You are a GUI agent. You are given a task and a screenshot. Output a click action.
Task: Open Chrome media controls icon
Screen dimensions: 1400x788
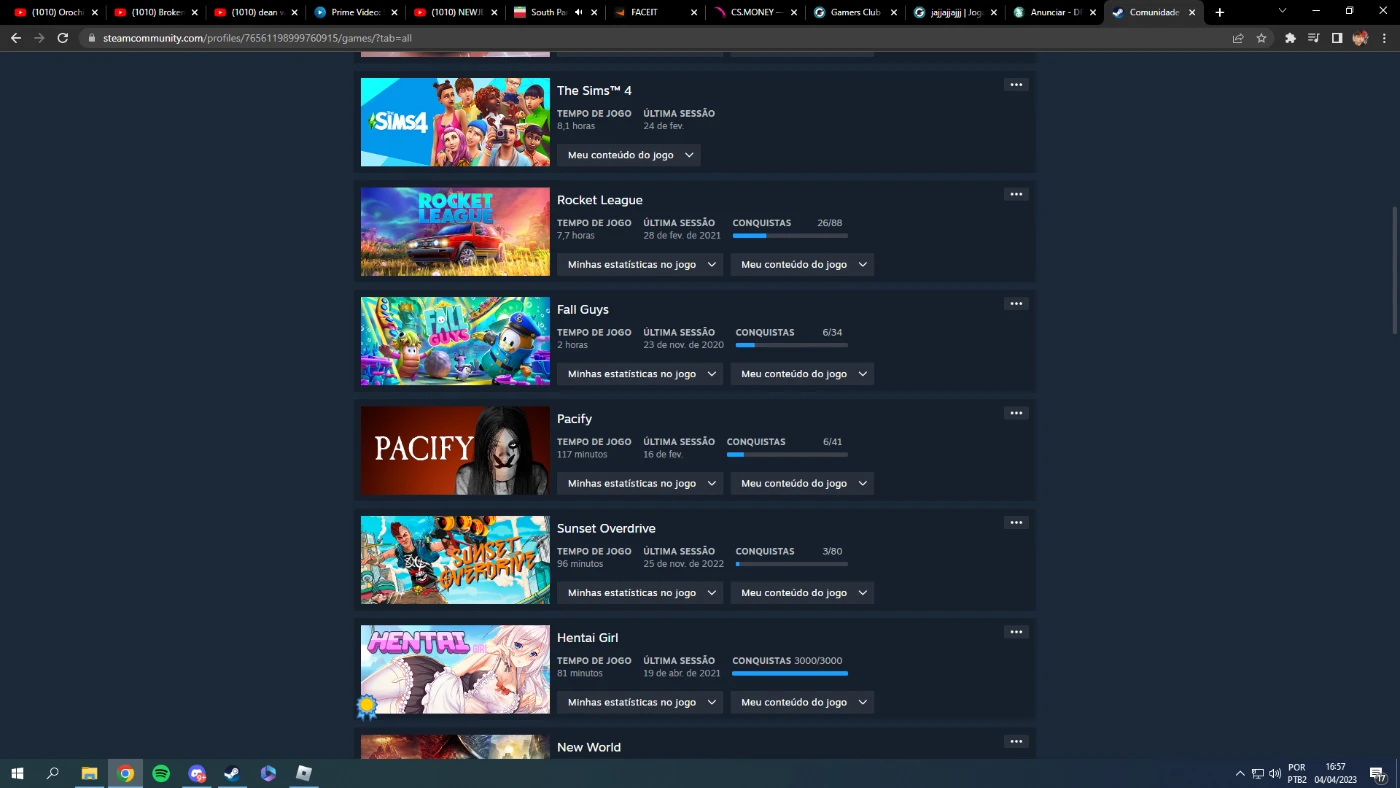click(1313, 38)
